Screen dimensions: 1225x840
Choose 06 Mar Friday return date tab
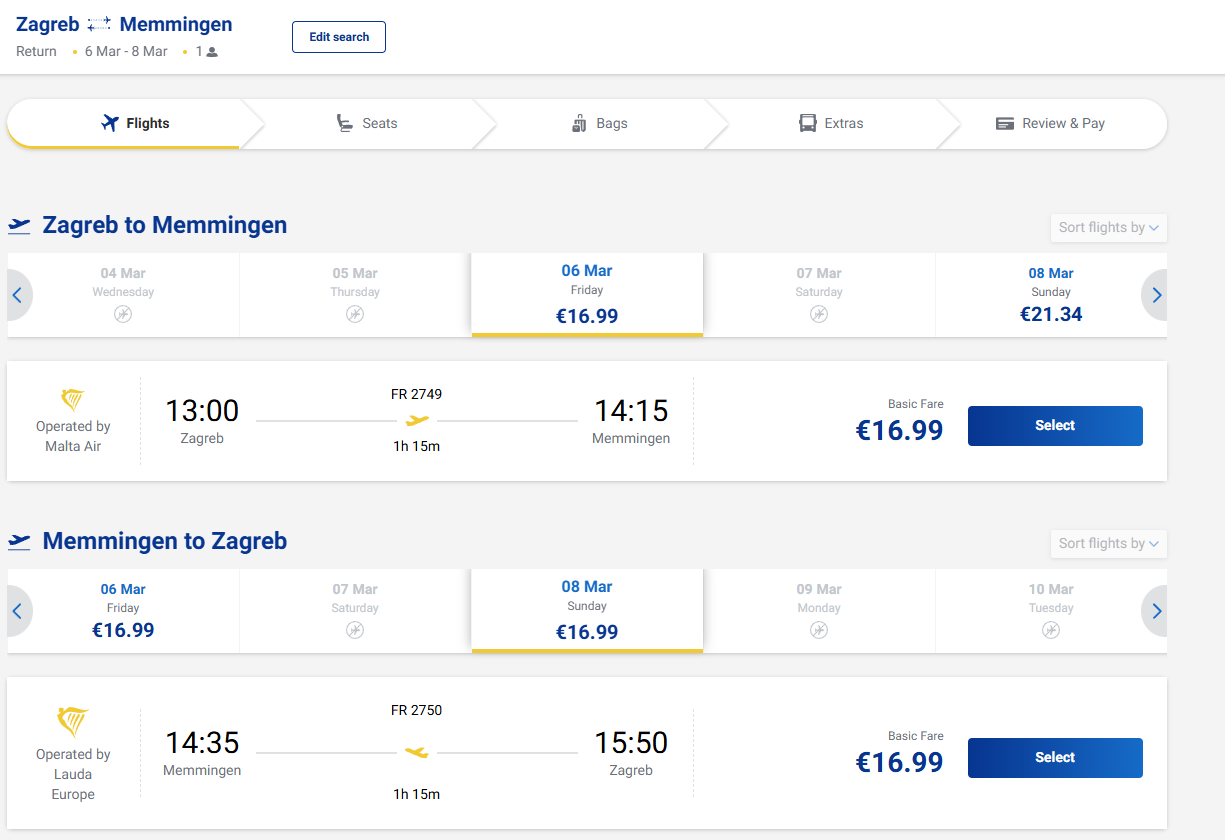[x=123, y=611]
